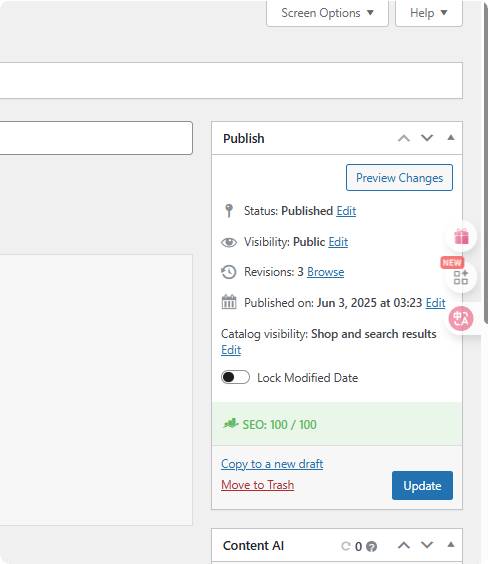Click the Content AI help question icon
The height and width of the screenshot is (564, 488).
pos(371,546)
